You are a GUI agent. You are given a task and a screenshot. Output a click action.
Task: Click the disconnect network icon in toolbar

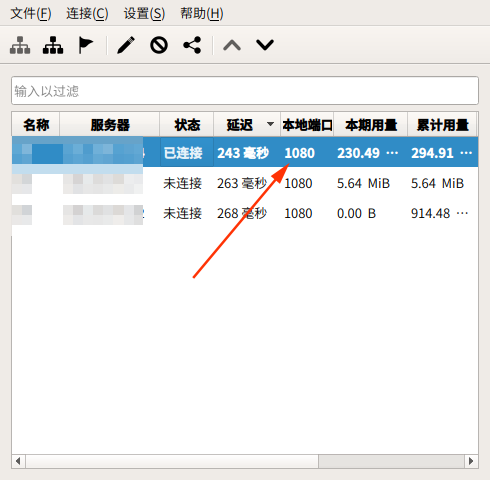[53, 45]
